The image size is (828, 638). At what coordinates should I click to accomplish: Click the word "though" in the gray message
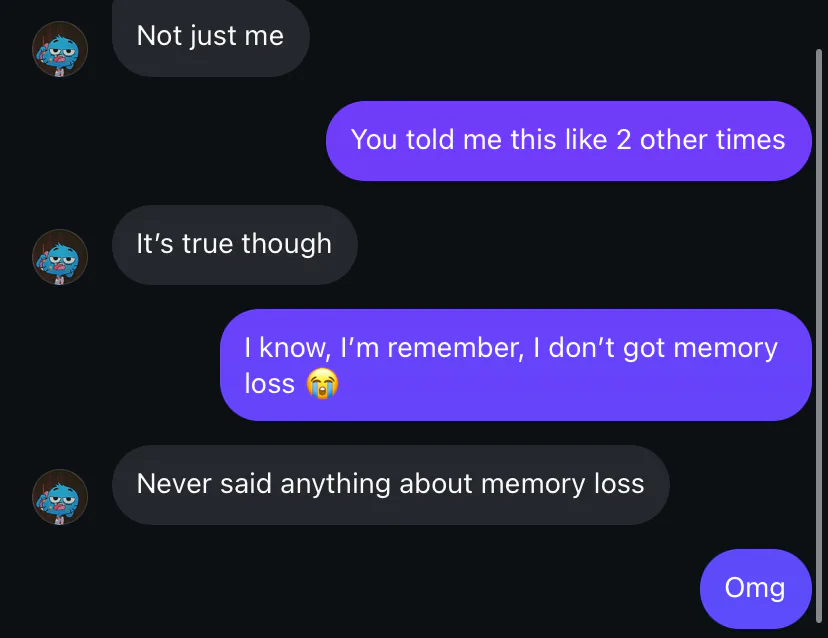click(287, 245)
